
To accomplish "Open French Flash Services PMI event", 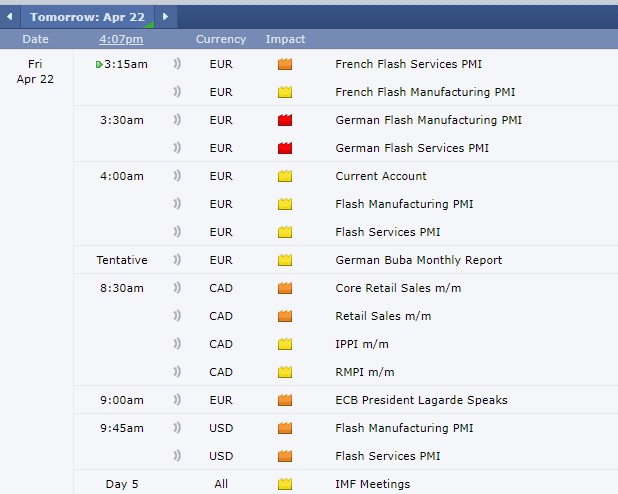I will click(x=408, y=64).
